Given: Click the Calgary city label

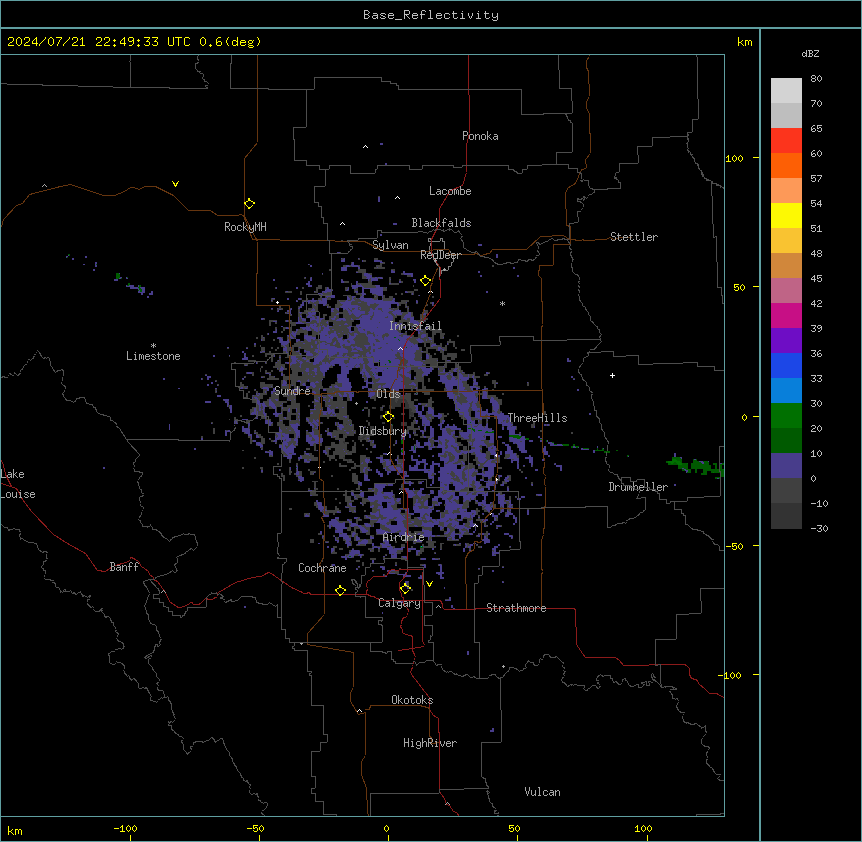Looking at the screenshot, I should 400,603.
